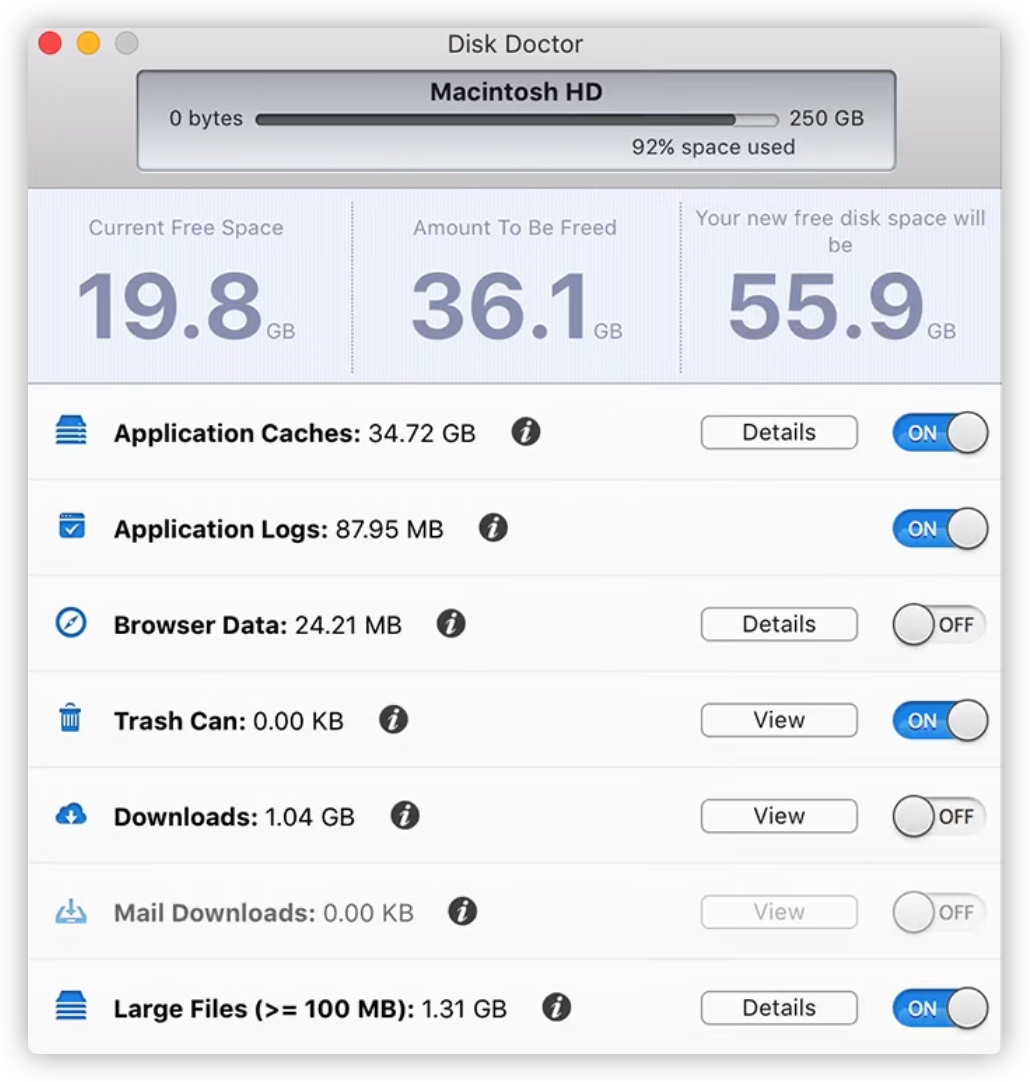Click the Trash Can: 0.00 KB label
The image size is (1030, 1082).
(228, 721)
